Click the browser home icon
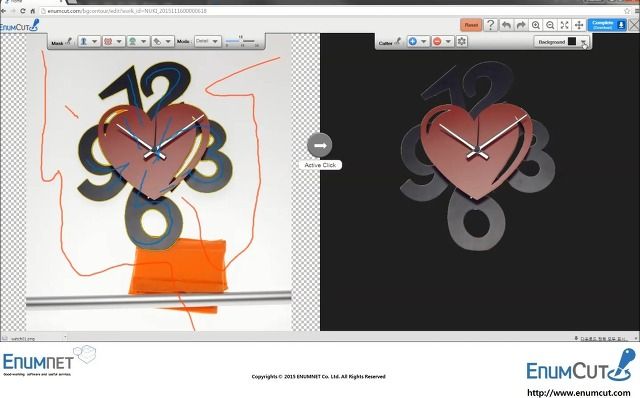 33,11
